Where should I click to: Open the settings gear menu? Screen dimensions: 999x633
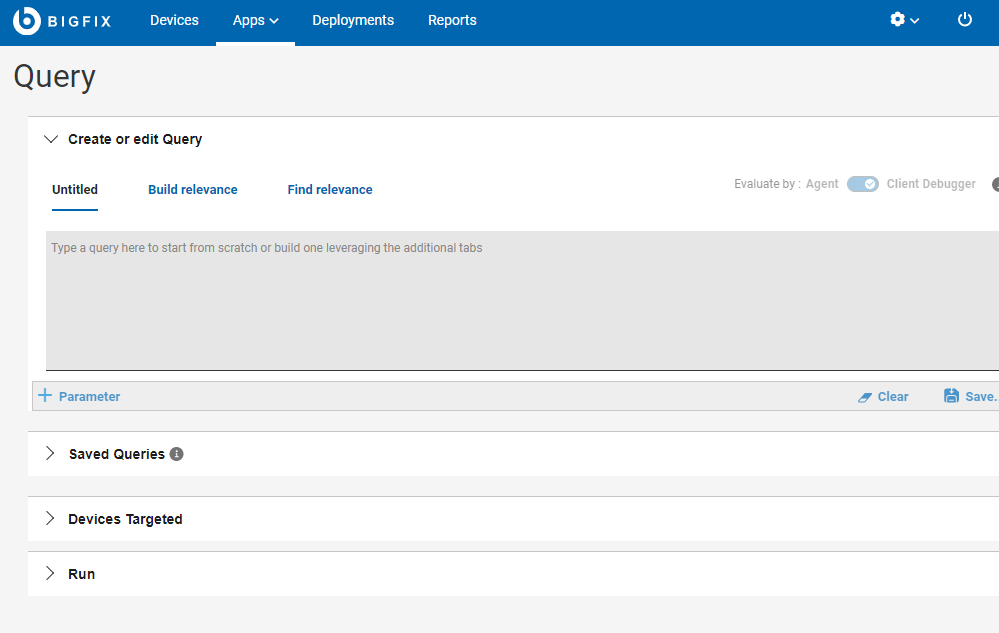[898, 20]
